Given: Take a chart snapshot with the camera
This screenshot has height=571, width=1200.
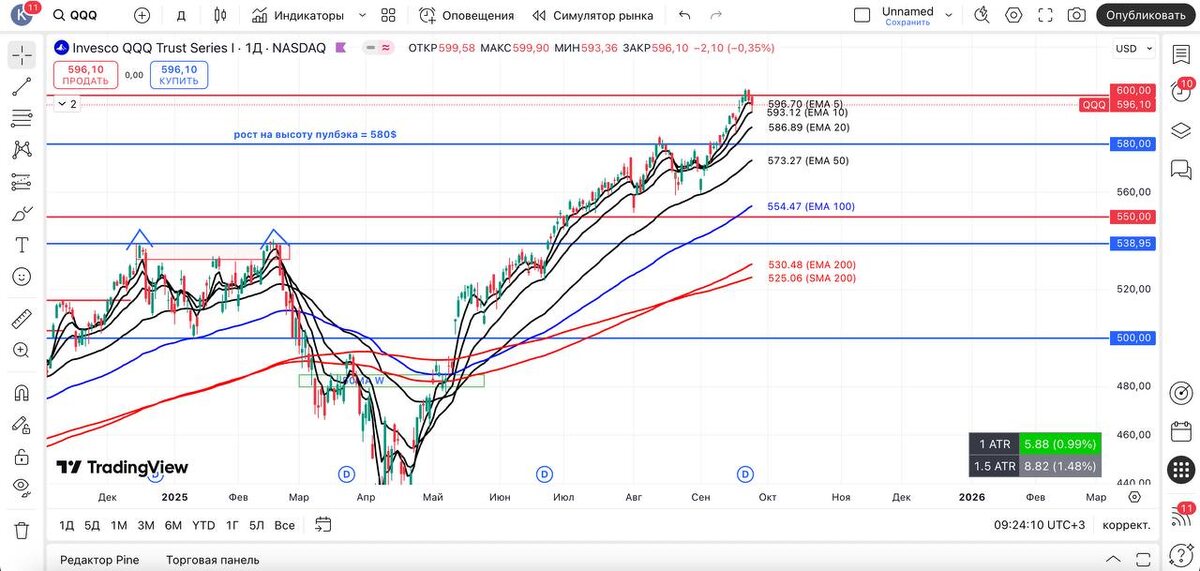Looking at the screenshot, I should (1076, 15).
